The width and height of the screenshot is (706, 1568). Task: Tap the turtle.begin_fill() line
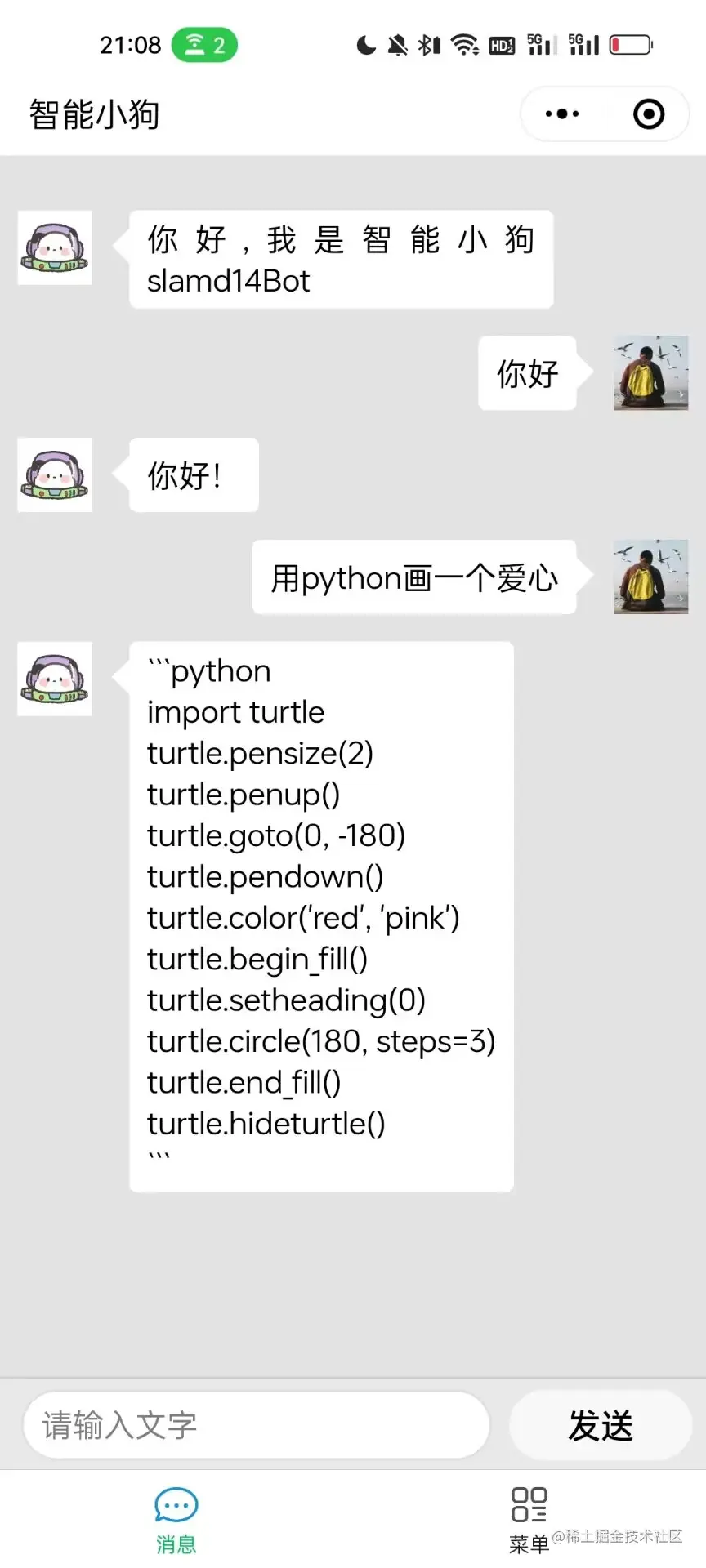click(257, 959)
